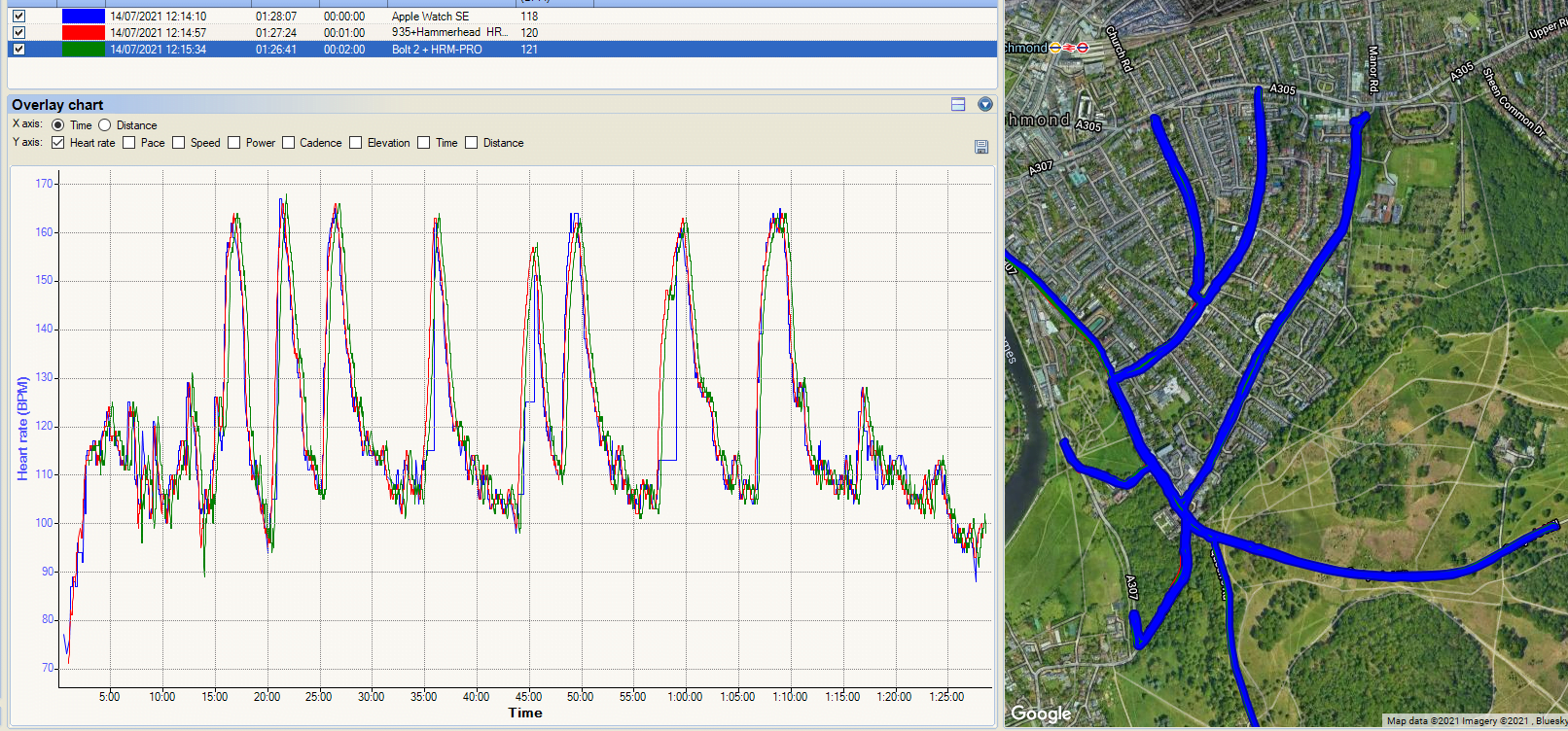Image resolution: width=1568 pixels, height=731 pixels.
Task: Enable the Power checkbox
Action: pyautogui.click(x=234, y=143)
